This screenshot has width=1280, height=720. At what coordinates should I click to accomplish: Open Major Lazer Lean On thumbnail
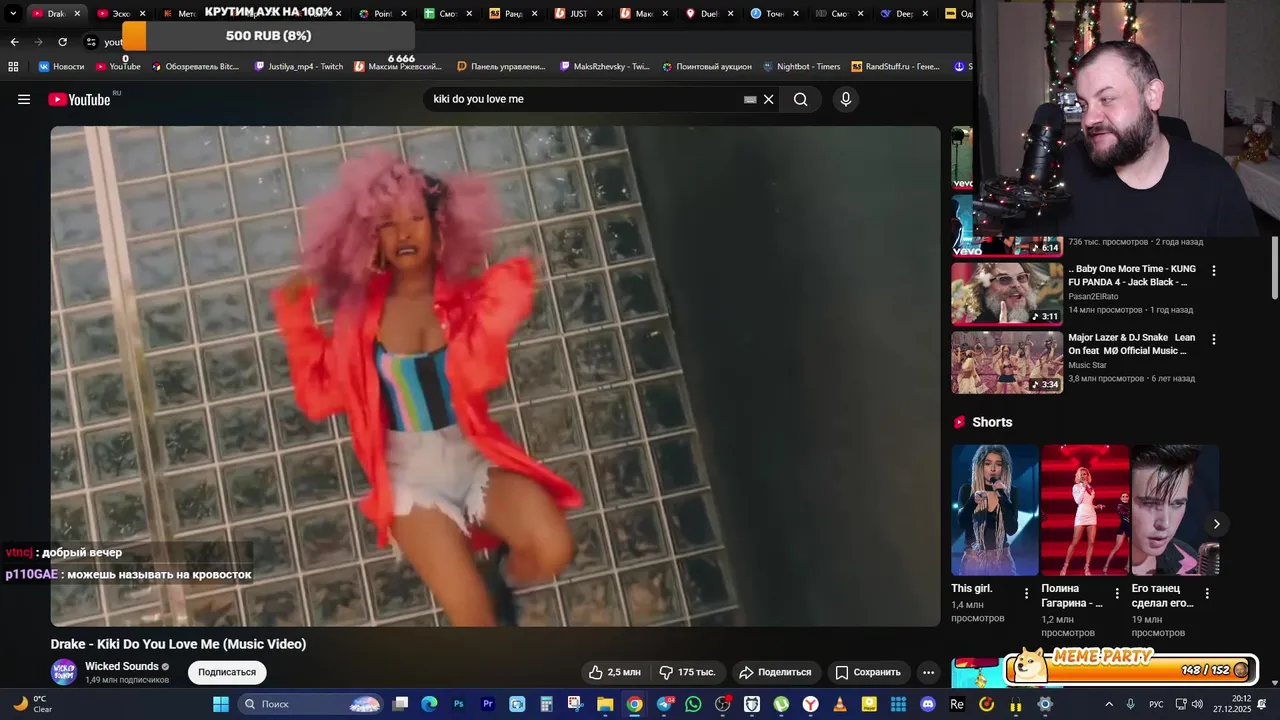point(1007,362)
